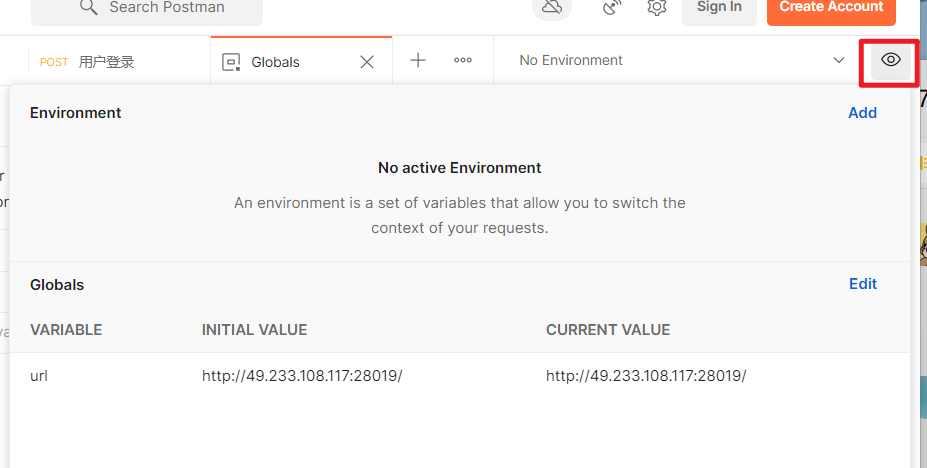The image size is (927, 468).
Task: Toggle the environment quick look eye icon
Action: coord(890,60)
